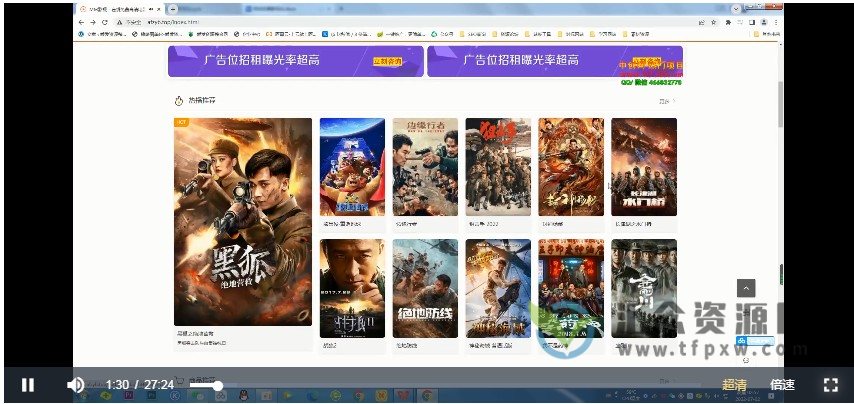Click the left purple advertisement banner
Image resolution: width=854 pixels, height=404 pixels.
(293, 61)
